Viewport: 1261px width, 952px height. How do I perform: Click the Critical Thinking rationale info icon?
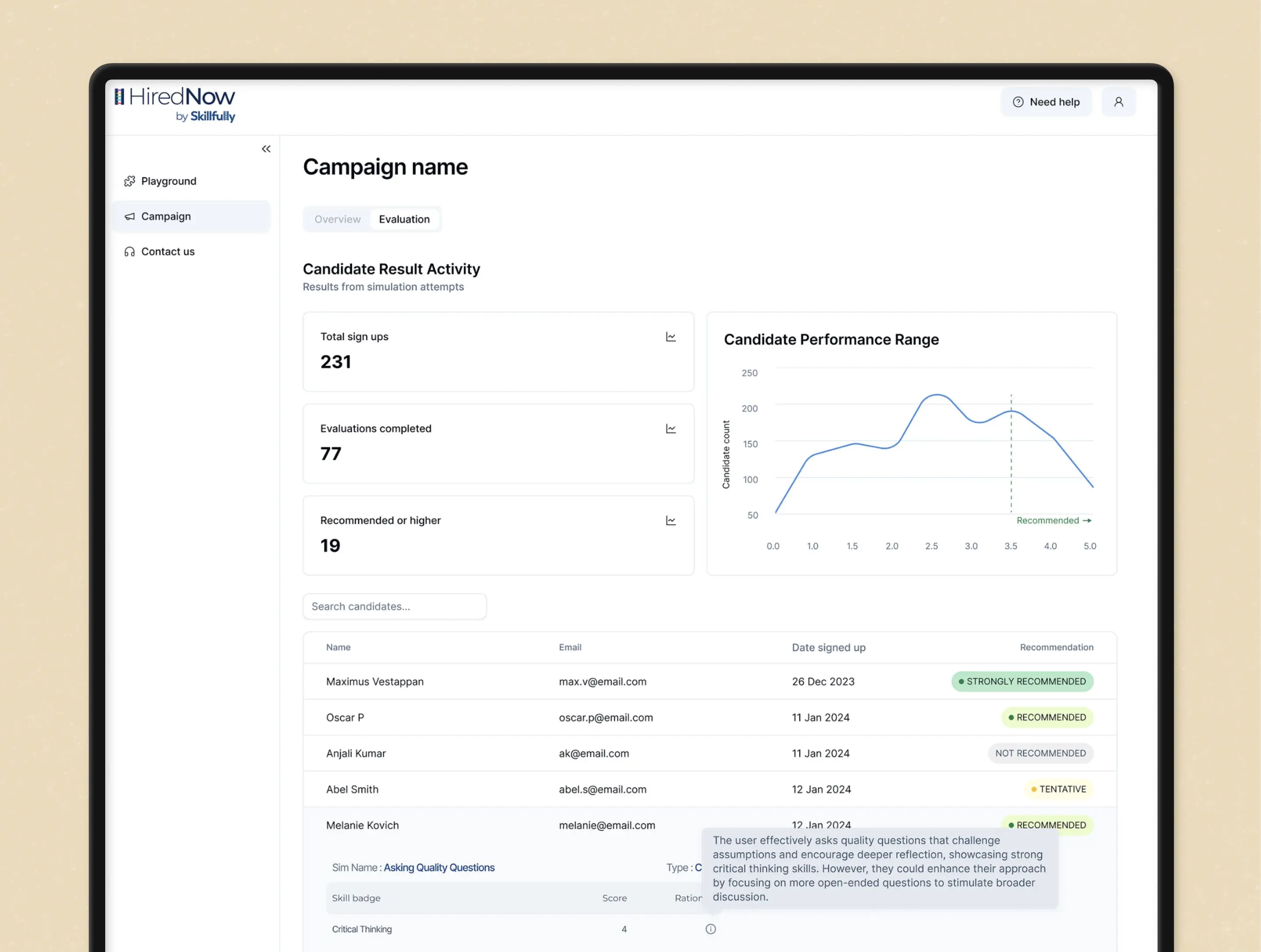click(710, 929)
